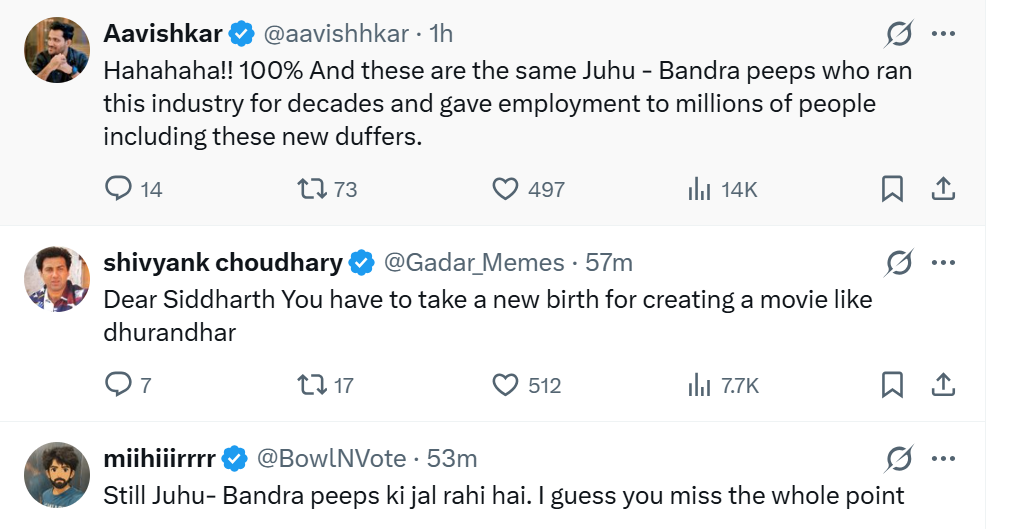Open more options menu on Aavishkar's tweet
1030x529 pixels.
coord(943,34)
